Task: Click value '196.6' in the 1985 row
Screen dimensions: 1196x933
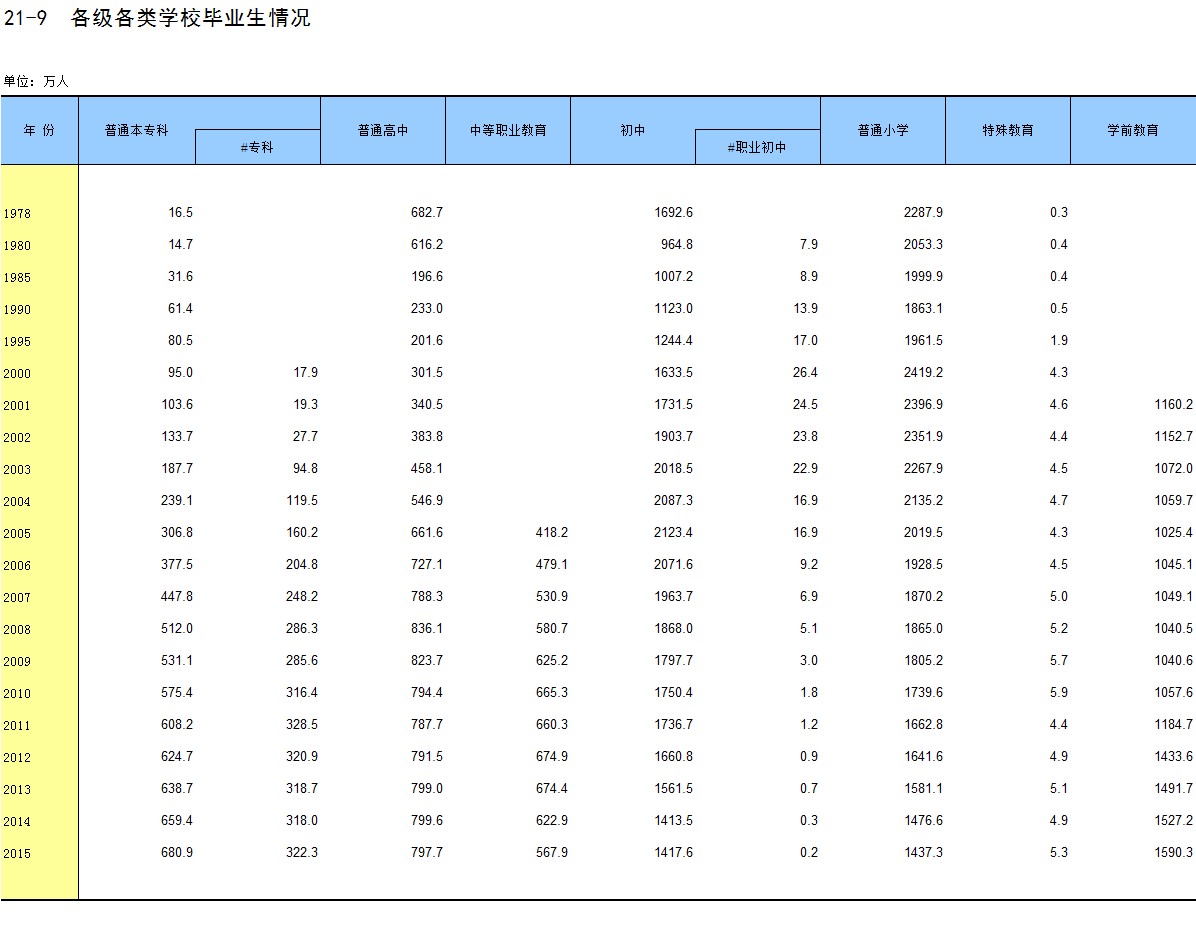Action: pos(426,277)
